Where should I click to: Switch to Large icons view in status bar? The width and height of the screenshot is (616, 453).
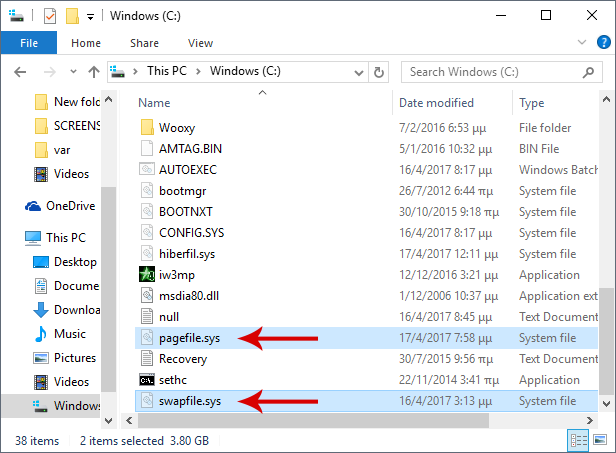(600, 440)
